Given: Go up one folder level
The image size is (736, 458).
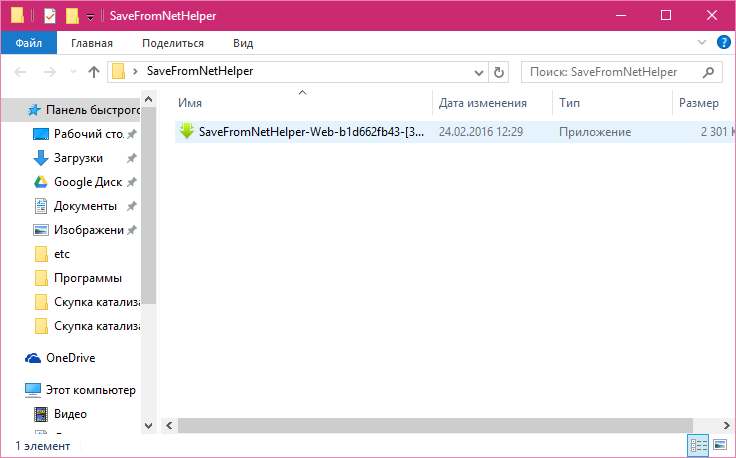Looking at the screenshot, I should click(94, 72).
